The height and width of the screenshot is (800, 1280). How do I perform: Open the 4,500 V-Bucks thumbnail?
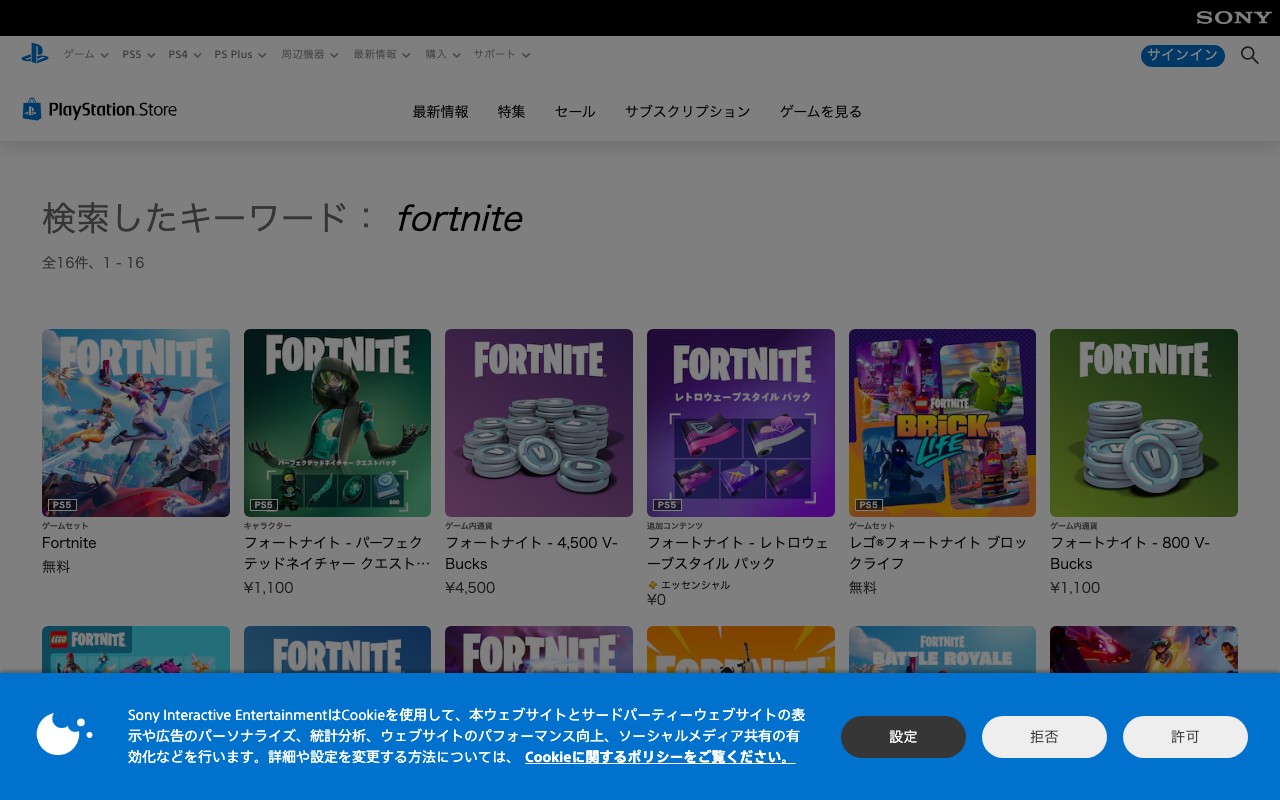tap(539, 423)
